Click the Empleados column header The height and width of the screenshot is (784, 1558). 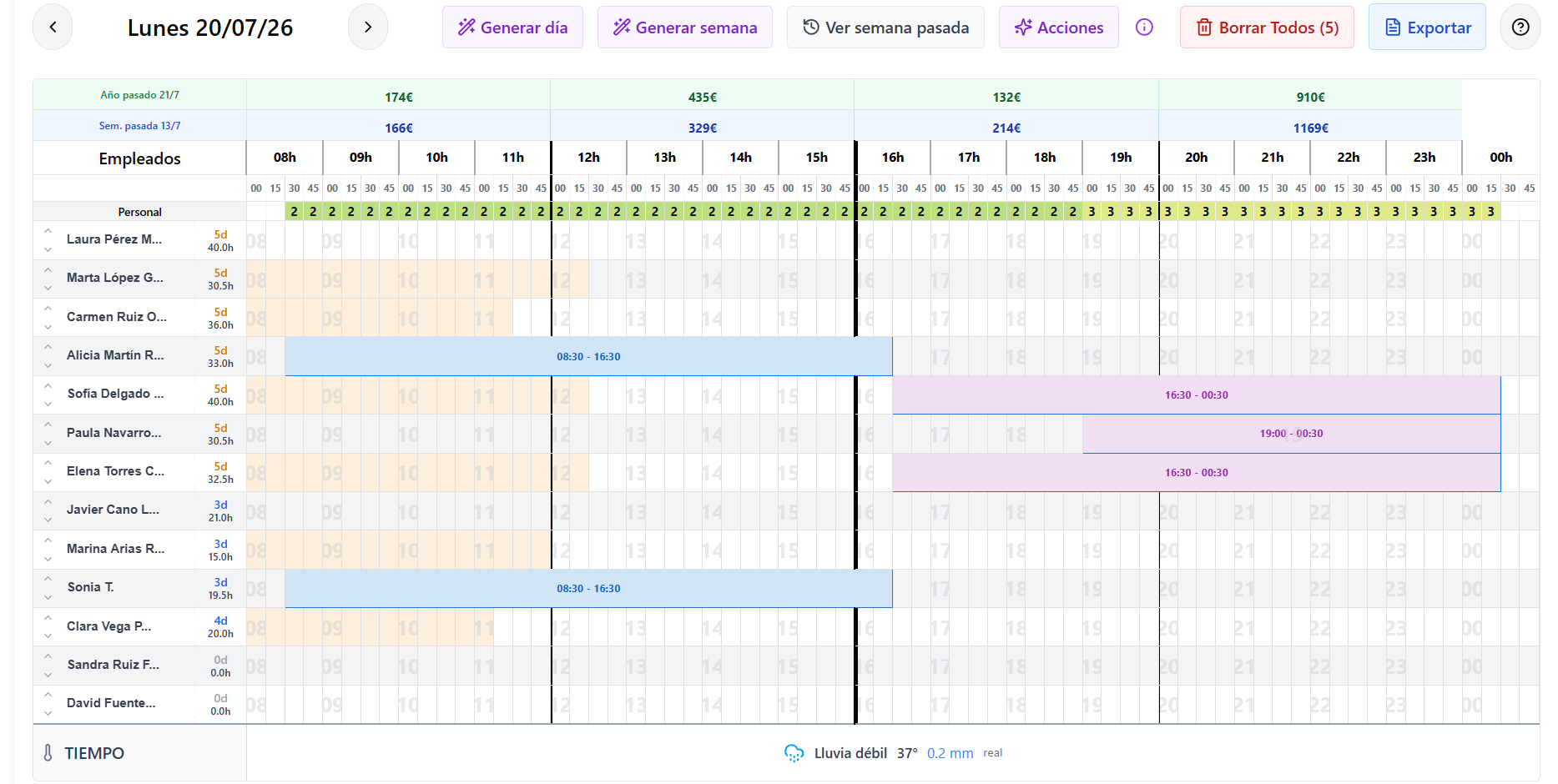tap(139, 158)
